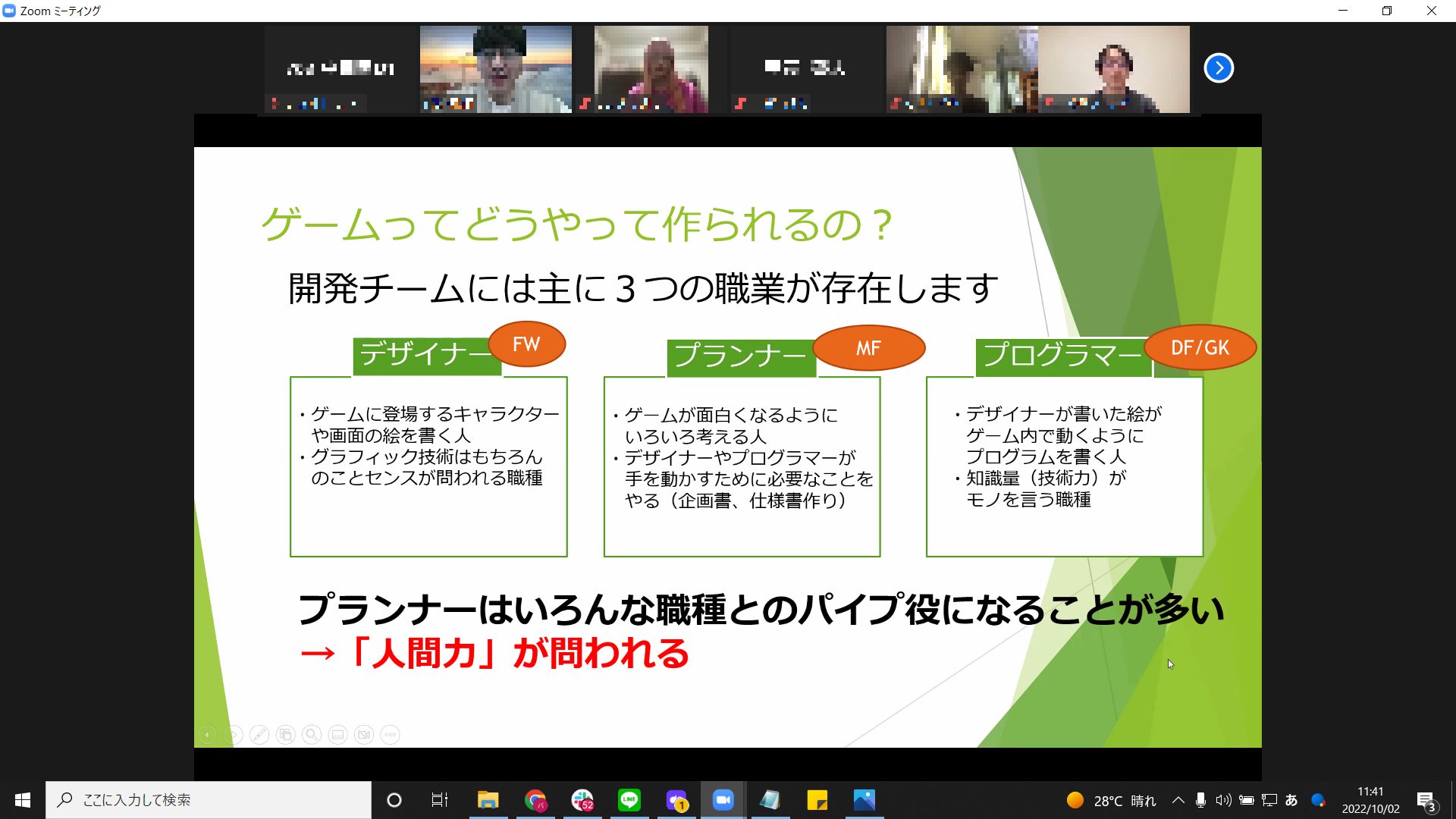Select the rightmost participant video thumbnail
1456x819 pixels.
[x=1113, y=69]
